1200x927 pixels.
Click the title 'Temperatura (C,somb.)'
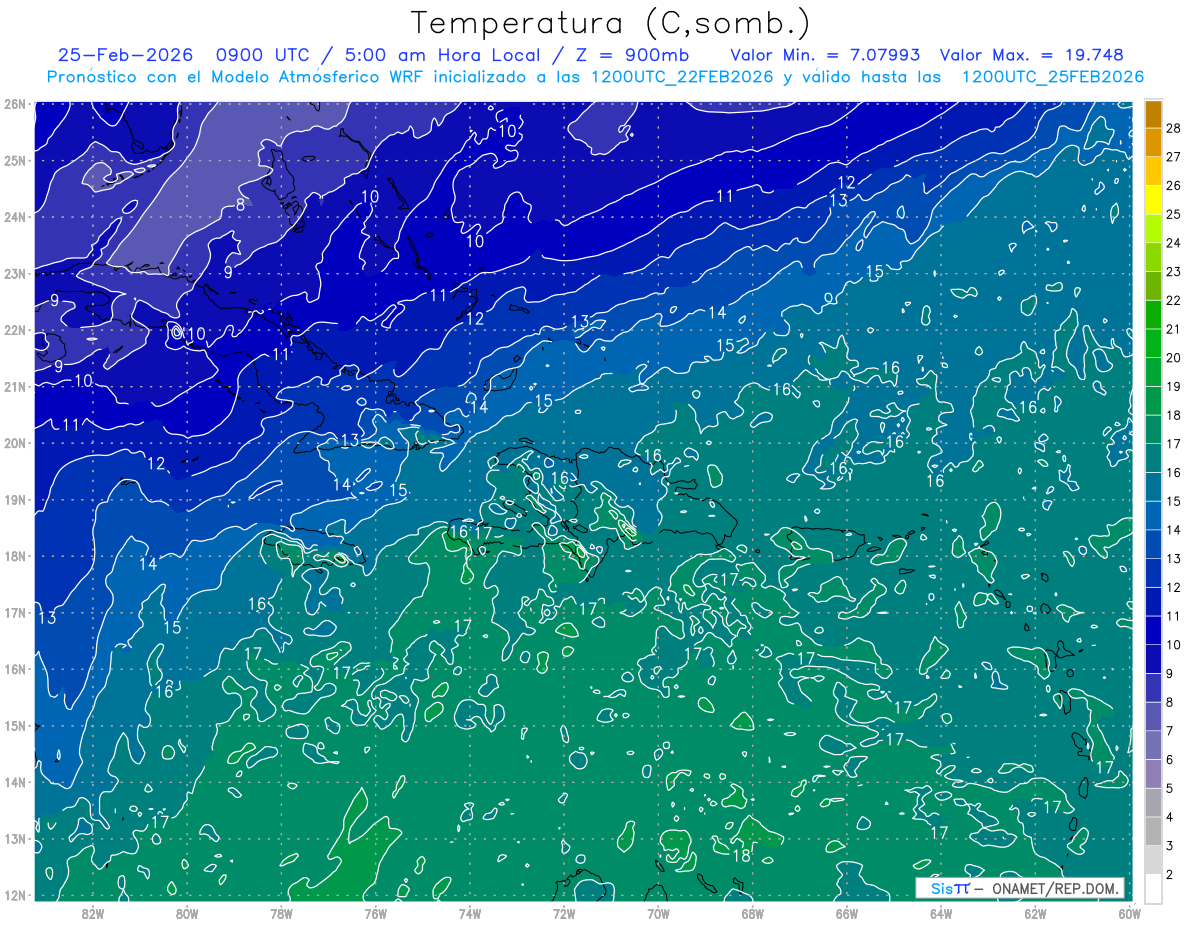pos(611,24)
